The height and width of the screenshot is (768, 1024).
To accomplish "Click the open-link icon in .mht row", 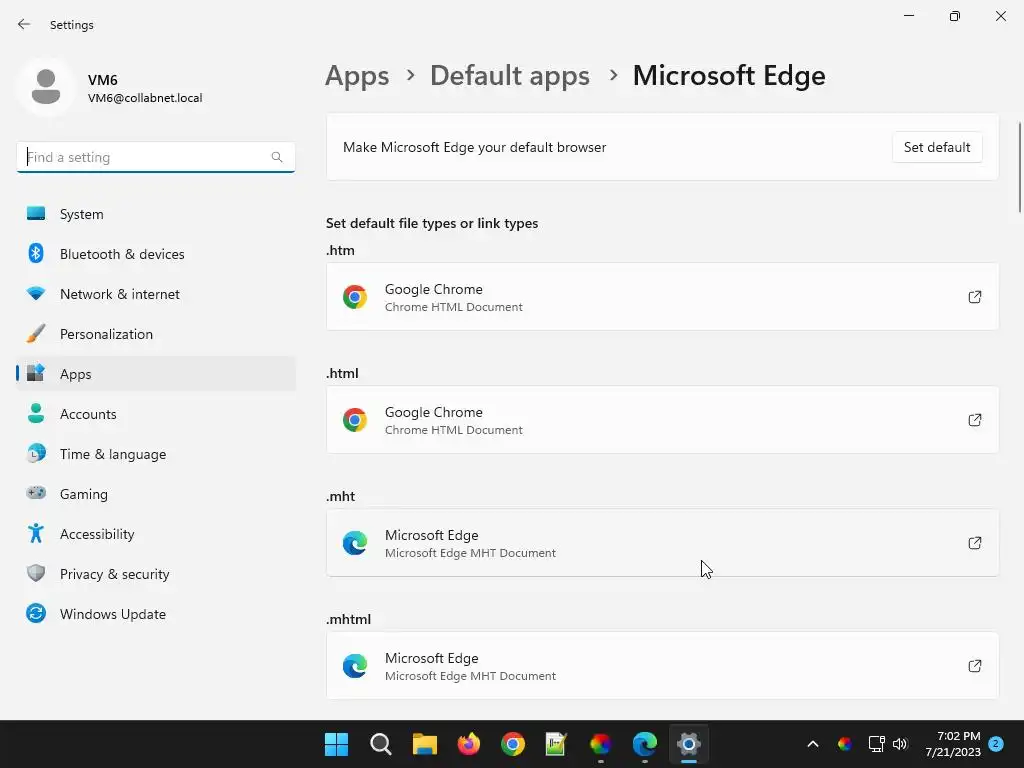I will pyautogui.click(x=974, y=543).
